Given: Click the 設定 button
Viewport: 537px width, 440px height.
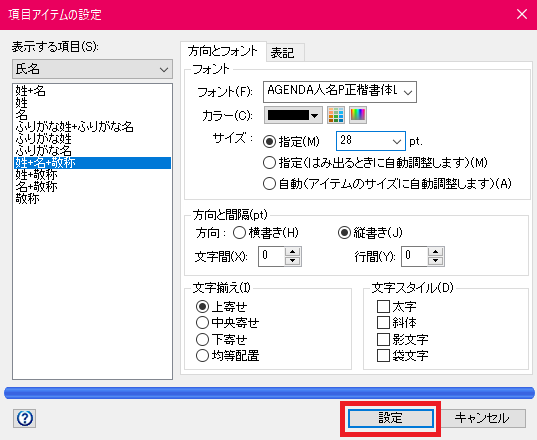Looking at the screenshot, I should pos(390,418).
